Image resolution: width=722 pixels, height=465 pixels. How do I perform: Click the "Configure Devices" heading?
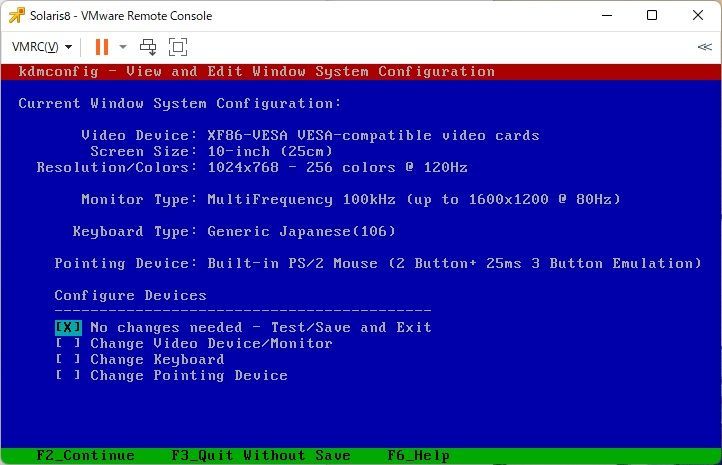pyautogui.click(x=130, y=295)
